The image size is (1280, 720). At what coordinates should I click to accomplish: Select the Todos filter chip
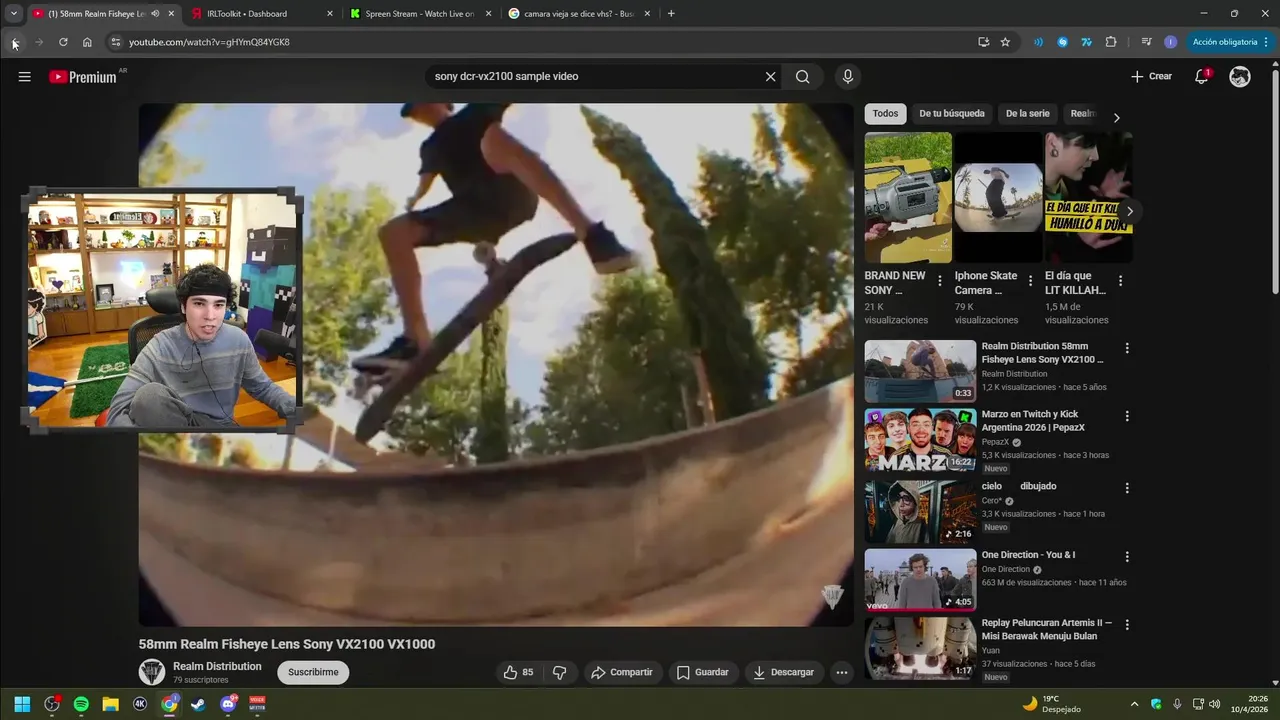[885, 114]
